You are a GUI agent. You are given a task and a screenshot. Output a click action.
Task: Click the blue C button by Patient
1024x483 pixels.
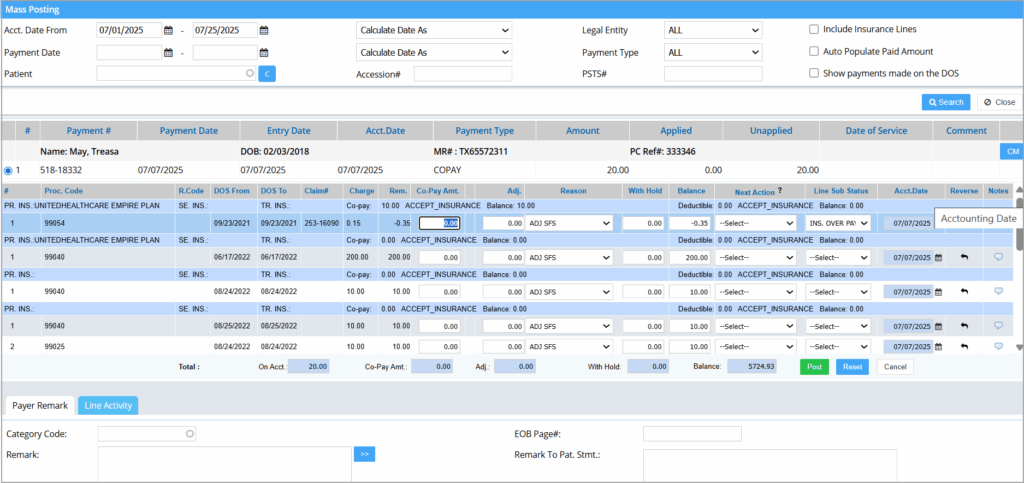pyautogui.click(x=267, y=74)
